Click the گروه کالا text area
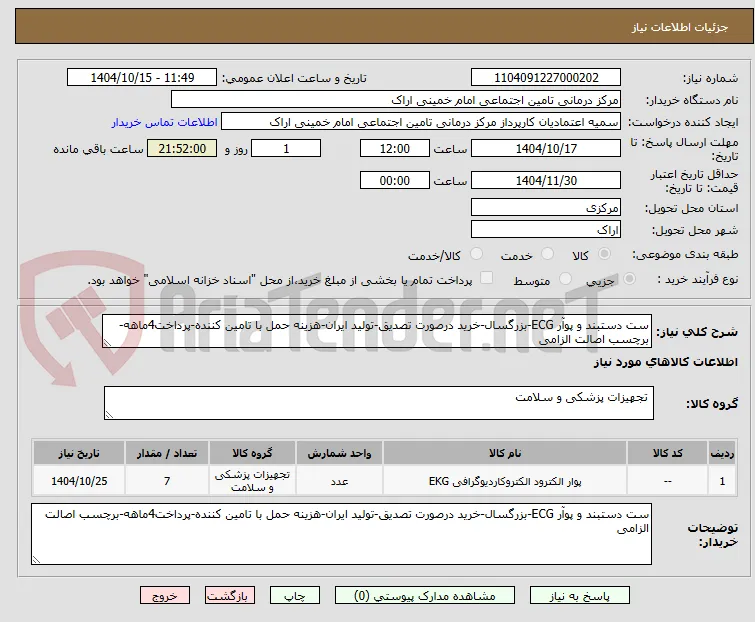Screen dimensions: 755x622 tap(379, 403)
